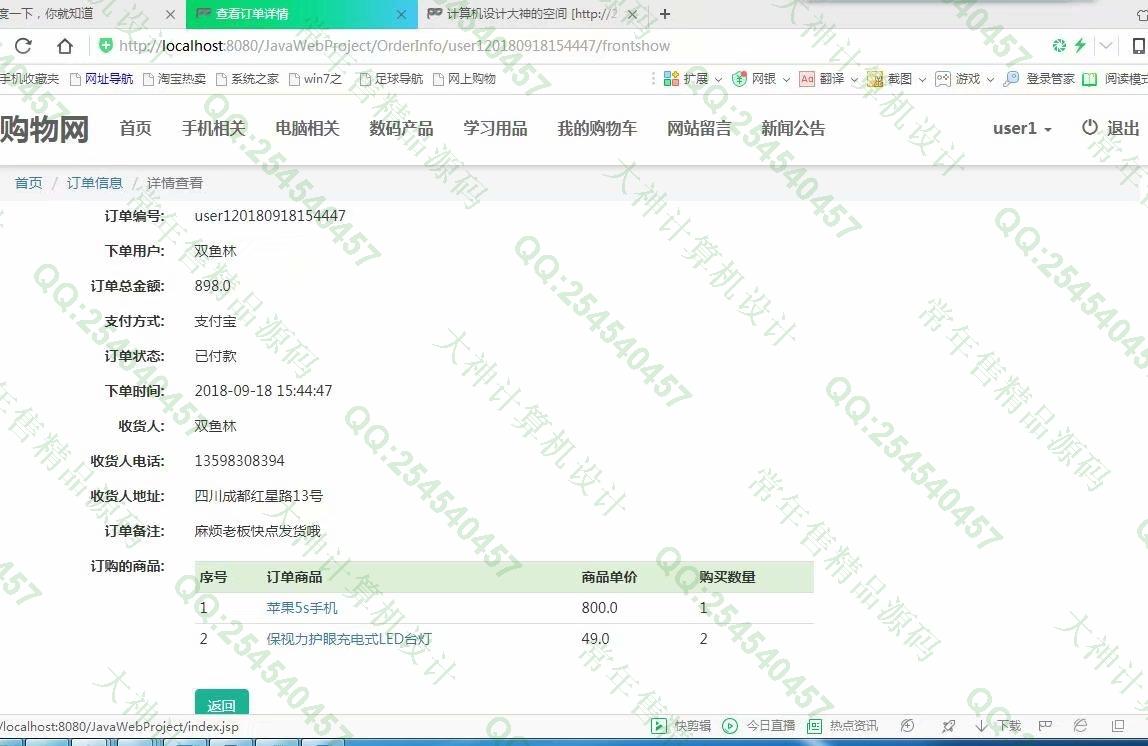Click the pin icon in status bar

click(949, 726)
